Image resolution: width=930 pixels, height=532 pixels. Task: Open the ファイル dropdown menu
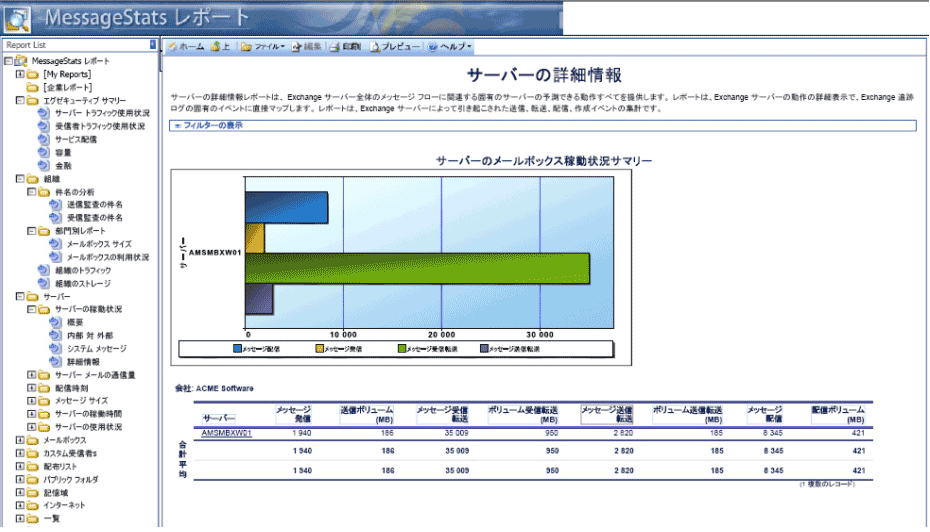pos(264,47)
